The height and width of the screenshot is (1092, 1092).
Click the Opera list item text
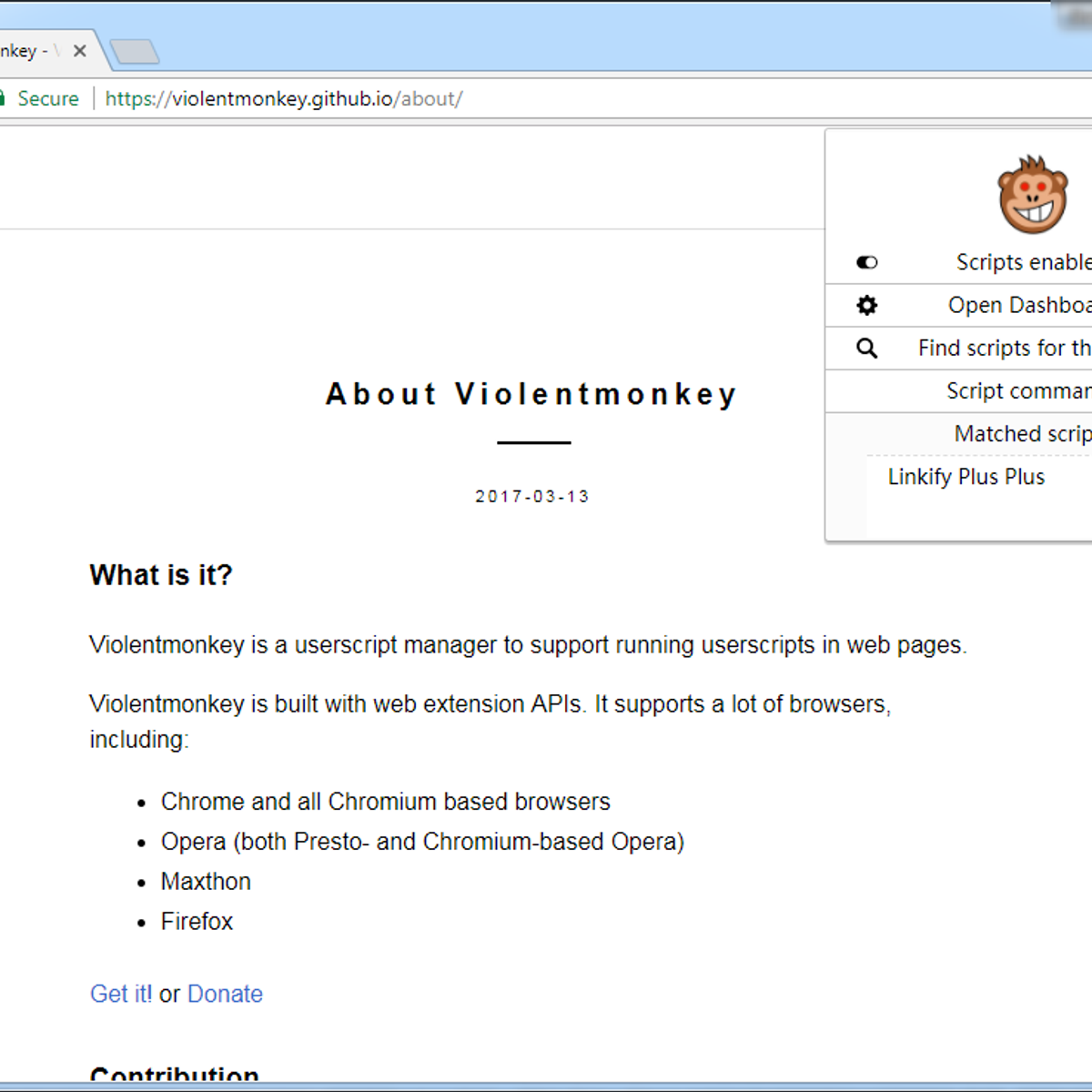[x=422, y=842]
